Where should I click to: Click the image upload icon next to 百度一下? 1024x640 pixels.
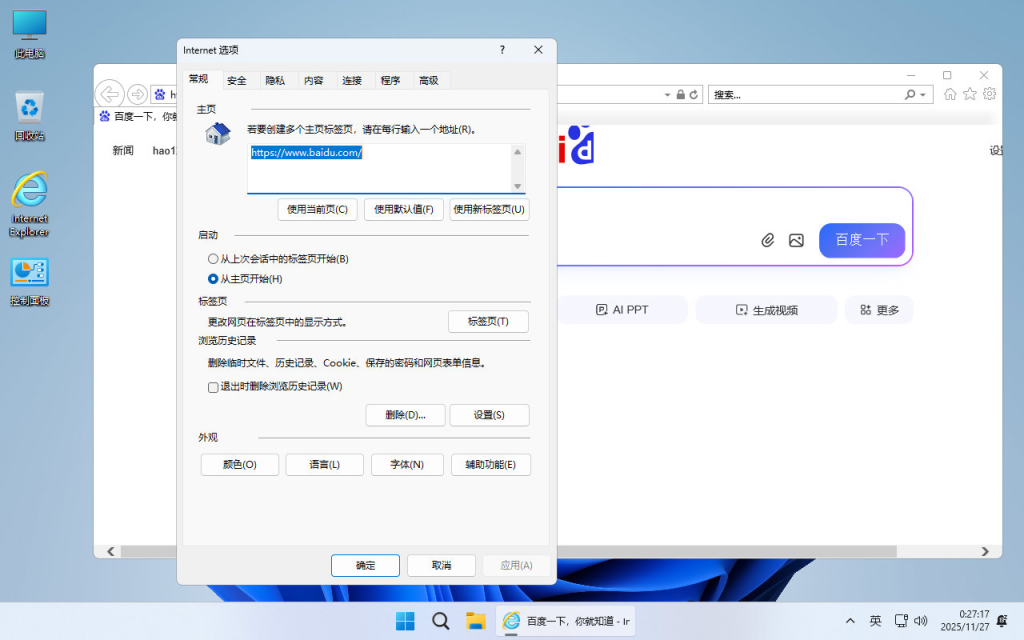797,240
